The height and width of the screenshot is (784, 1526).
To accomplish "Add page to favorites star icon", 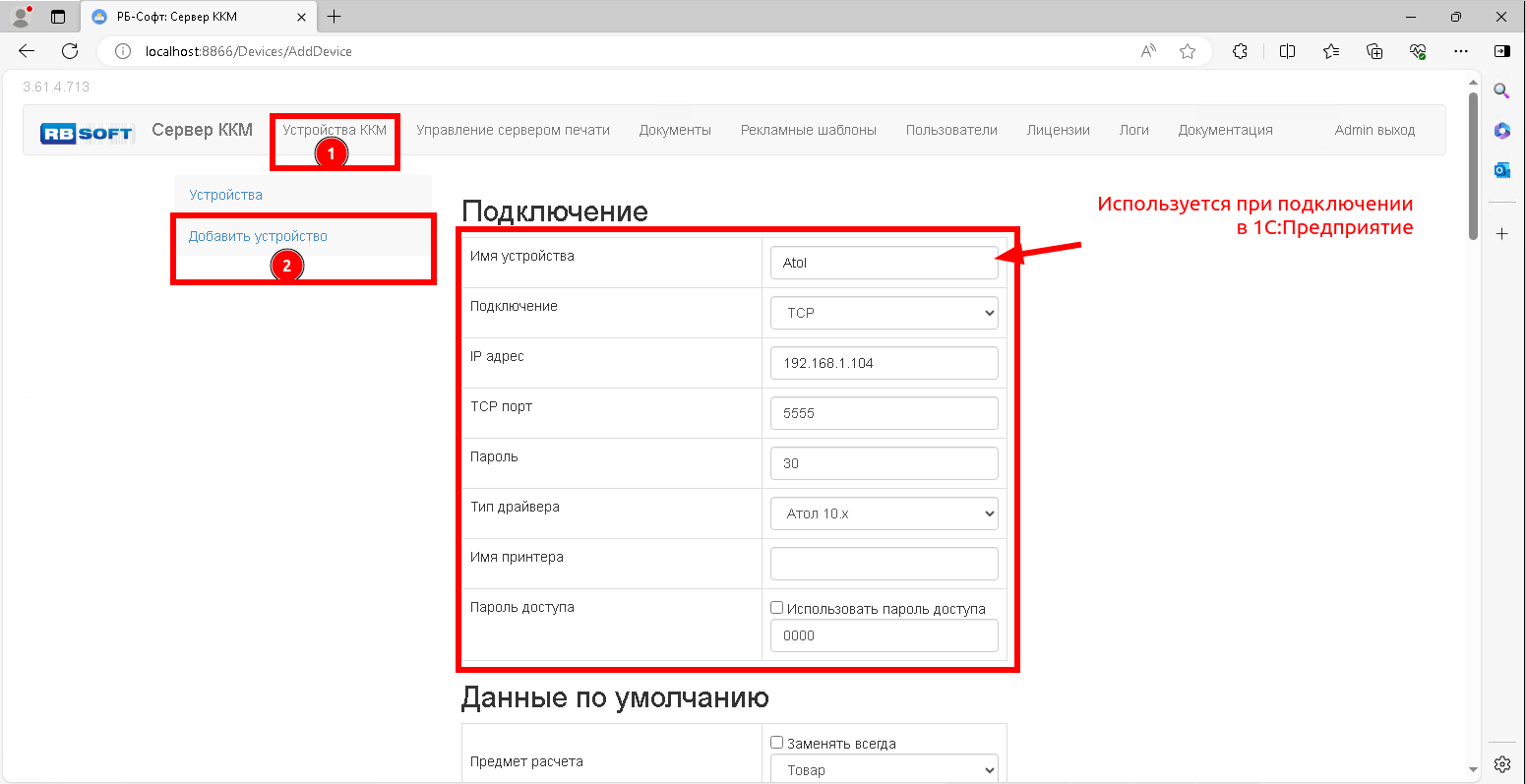I will (1188, 51).
